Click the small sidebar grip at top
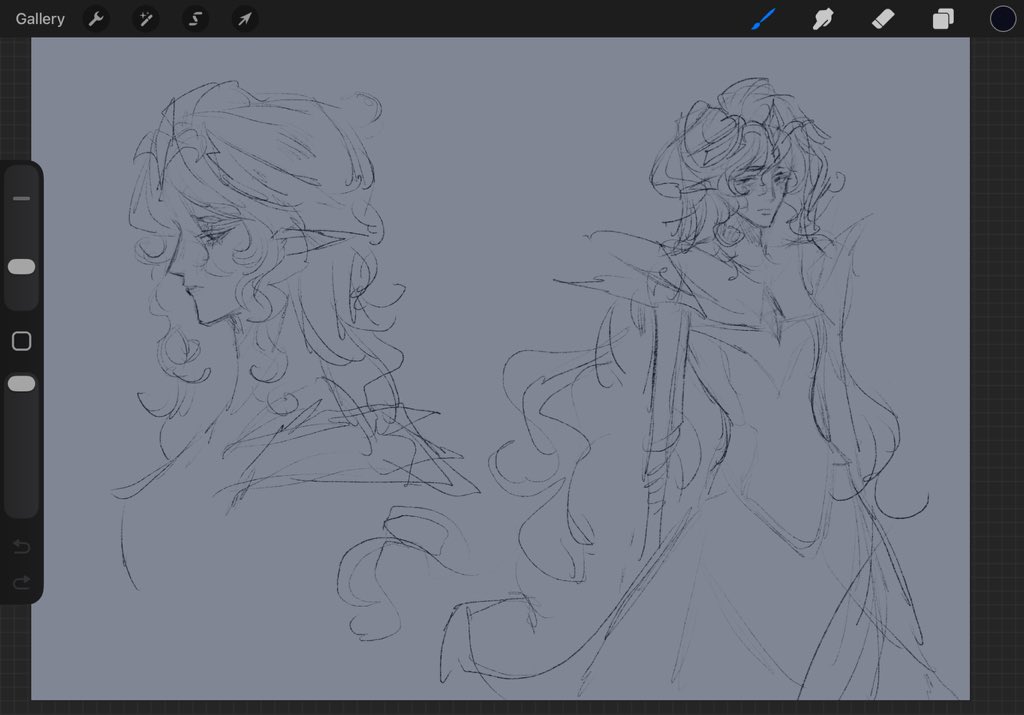 pos(22,198)
